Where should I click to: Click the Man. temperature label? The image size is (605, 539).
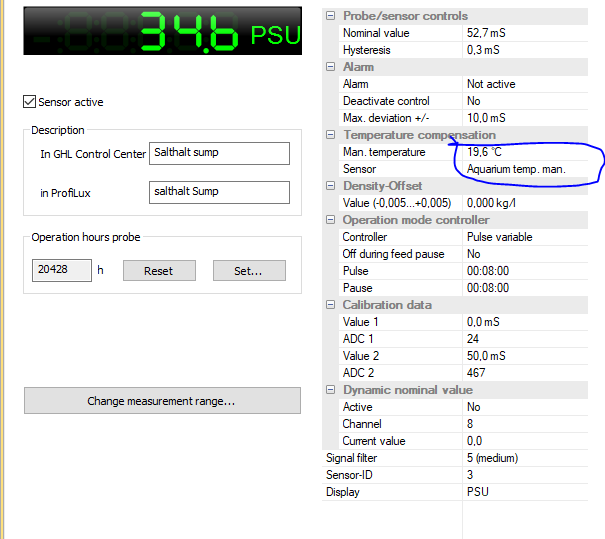click(384, 152)
